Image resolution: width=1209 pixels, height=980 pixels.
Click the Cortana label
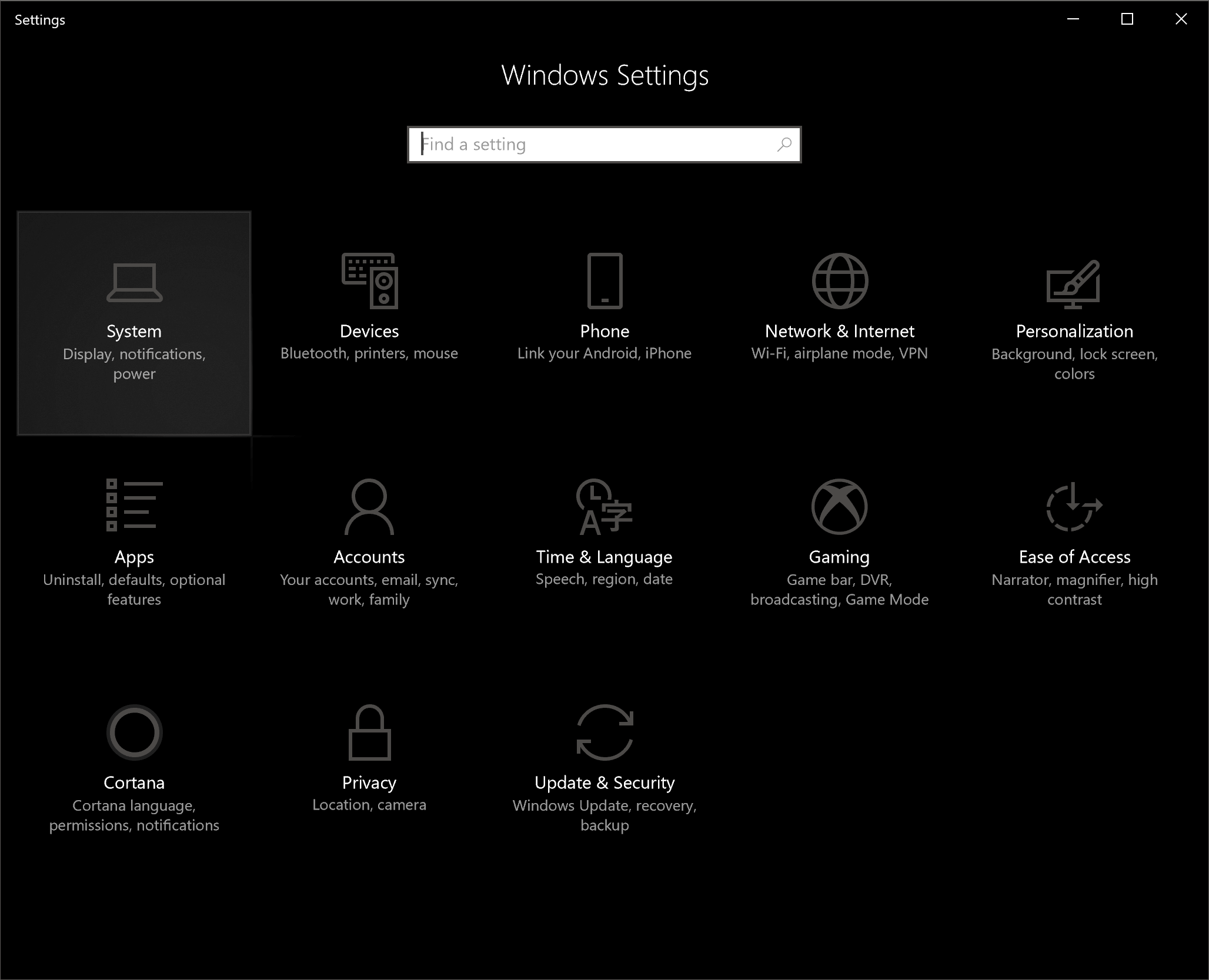(134, 782)
